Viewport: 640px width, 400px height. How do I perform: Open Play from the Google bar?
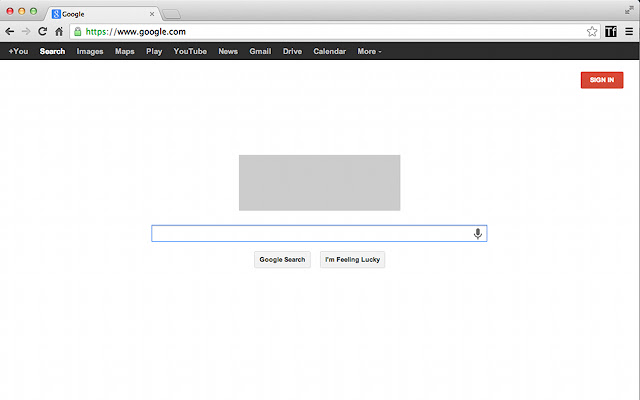tap(154, 51)
